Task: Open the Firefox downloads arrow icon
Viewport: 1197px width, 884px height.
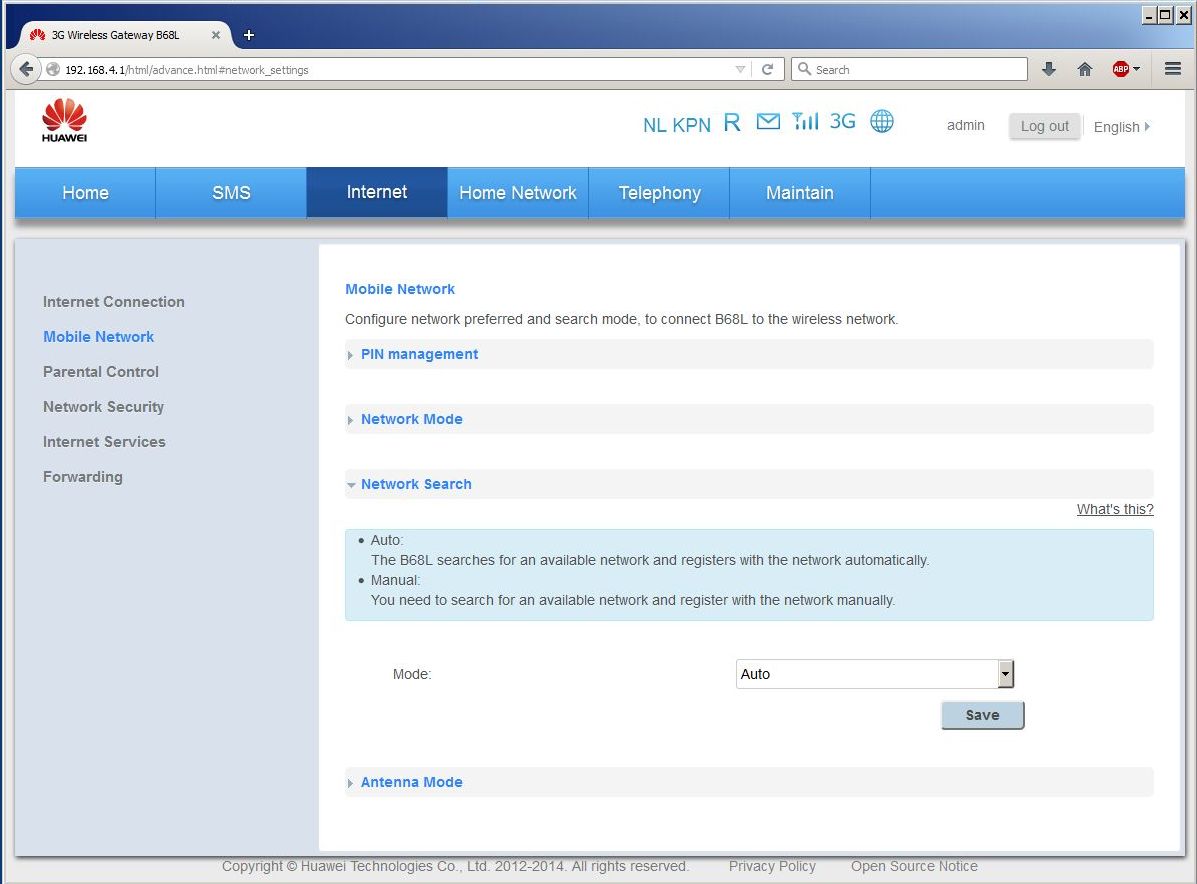Action: tap(1049, 69)
